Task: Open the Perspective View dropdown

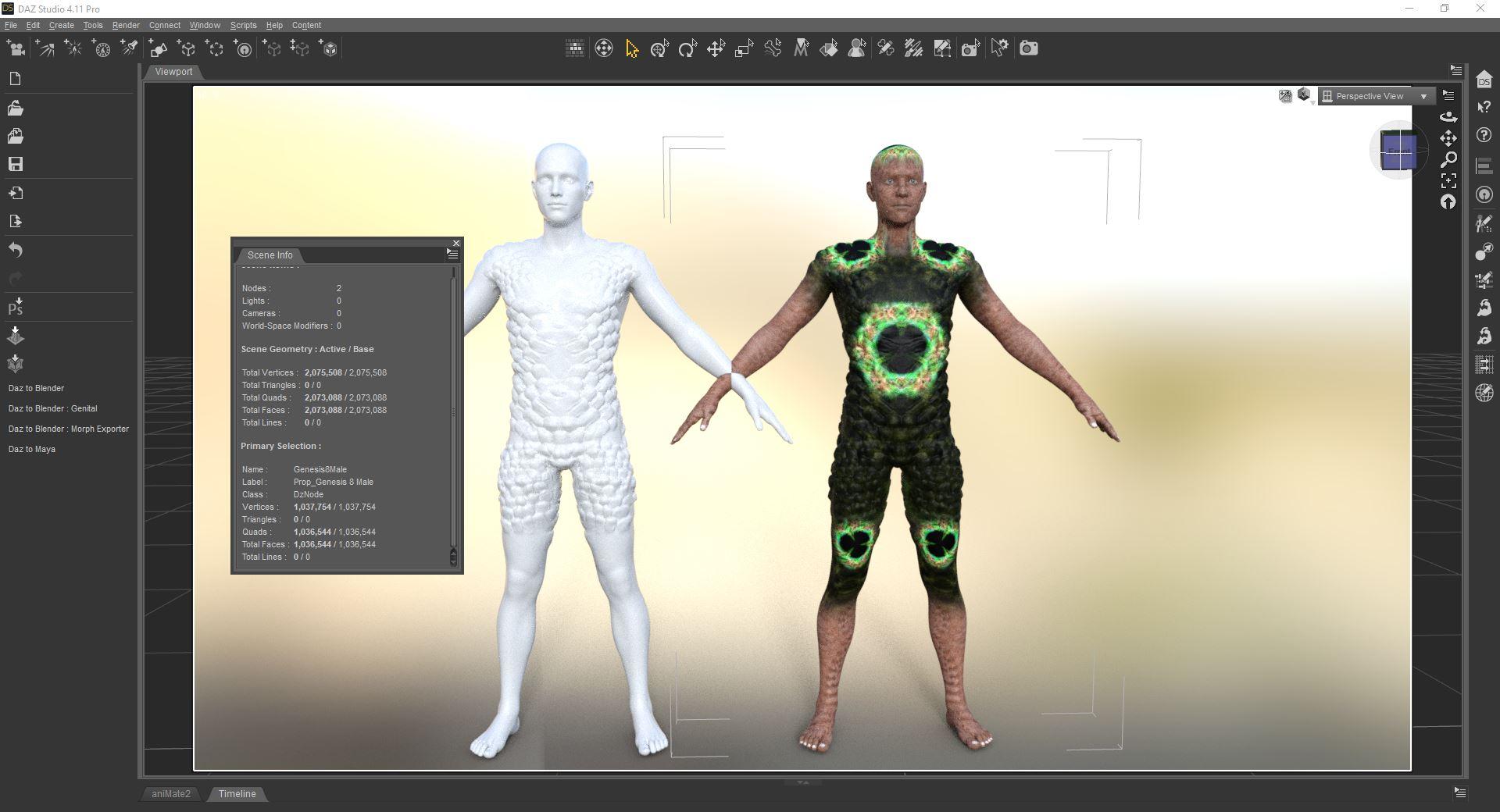Action: 1376,96
